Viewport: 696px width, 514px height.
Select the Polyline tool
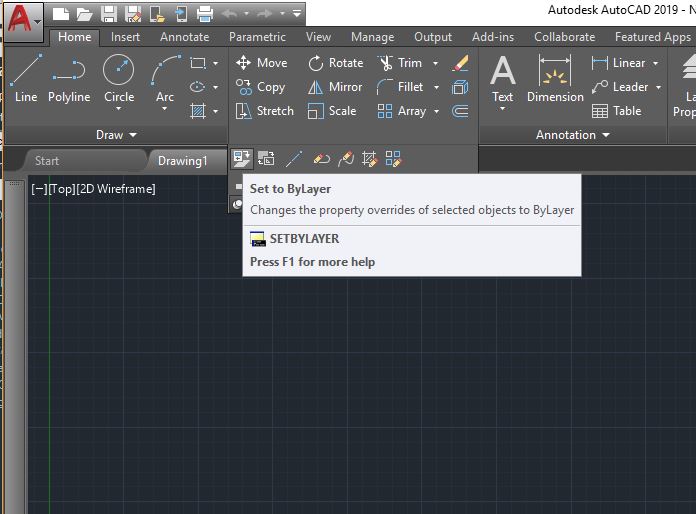69,78
